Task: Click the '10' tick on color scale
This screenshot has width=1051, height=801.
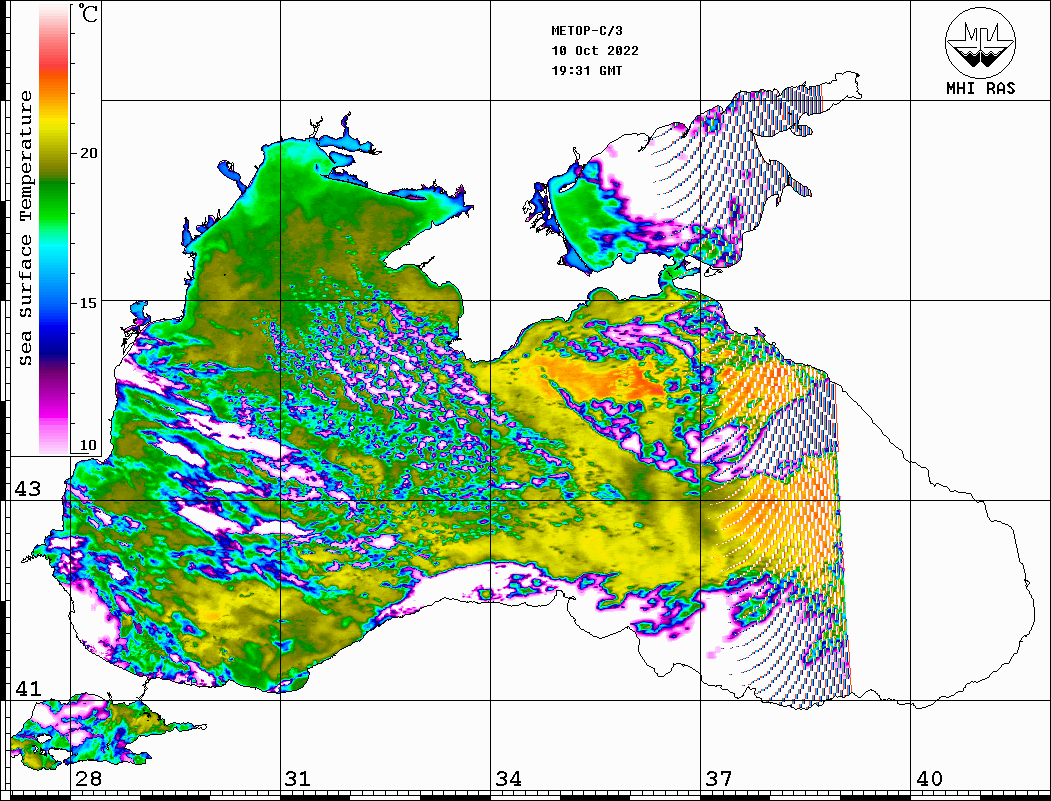Action: 88,445
